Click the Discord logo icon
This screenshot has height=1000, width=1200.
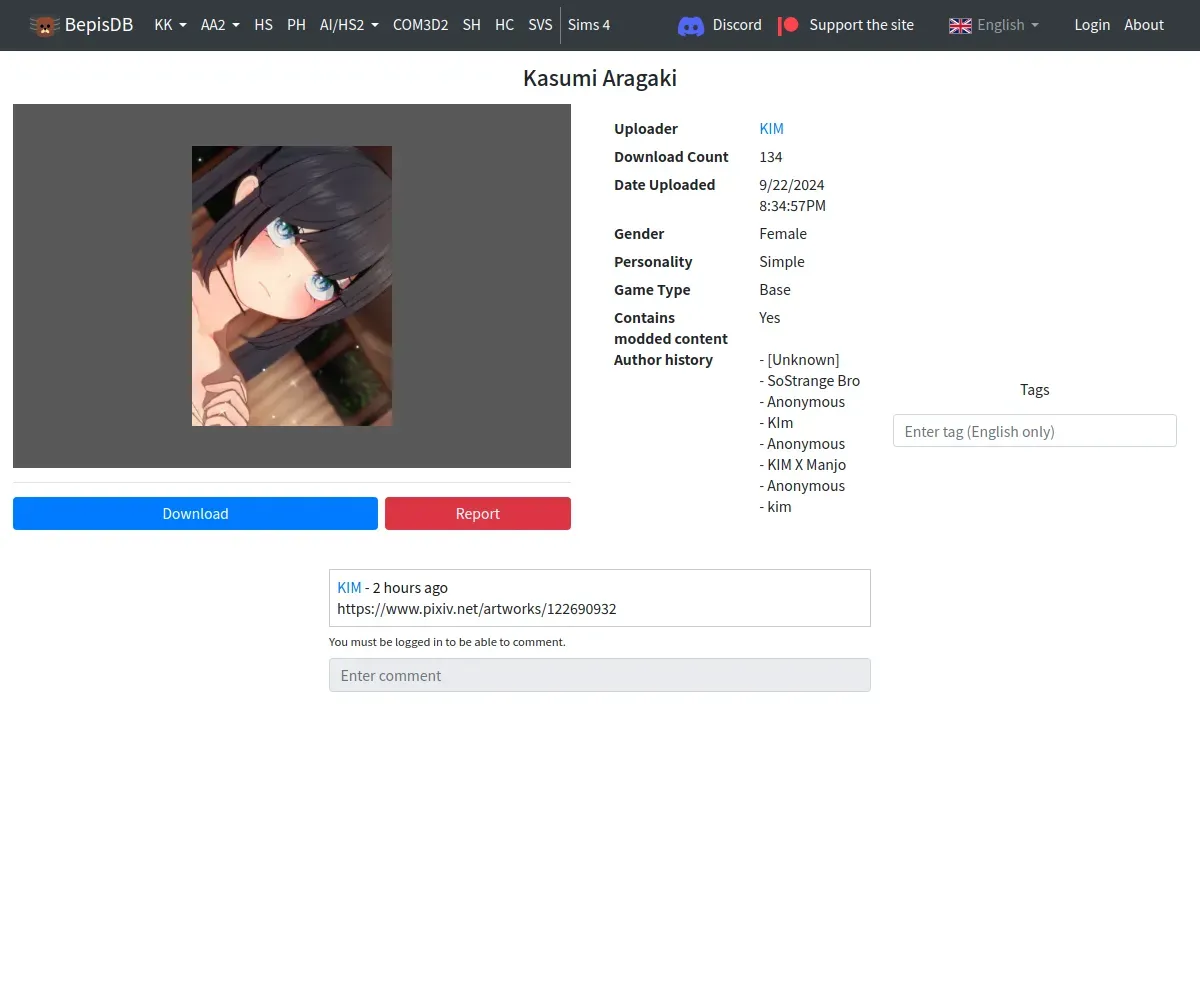[x=691, y=25]
